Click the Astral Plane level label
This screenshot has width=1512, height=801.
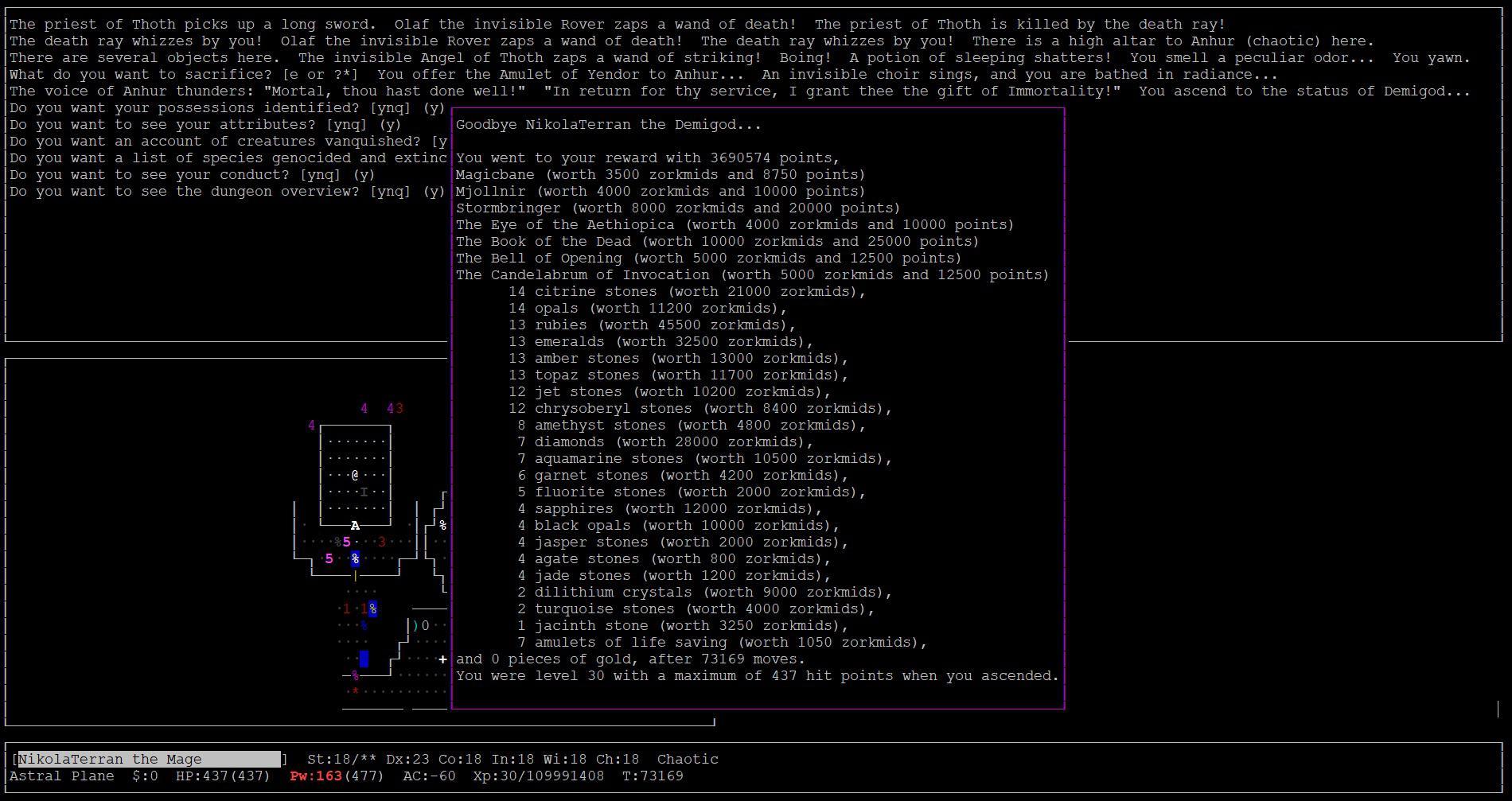pyautogui.click(x=62, y=776)
